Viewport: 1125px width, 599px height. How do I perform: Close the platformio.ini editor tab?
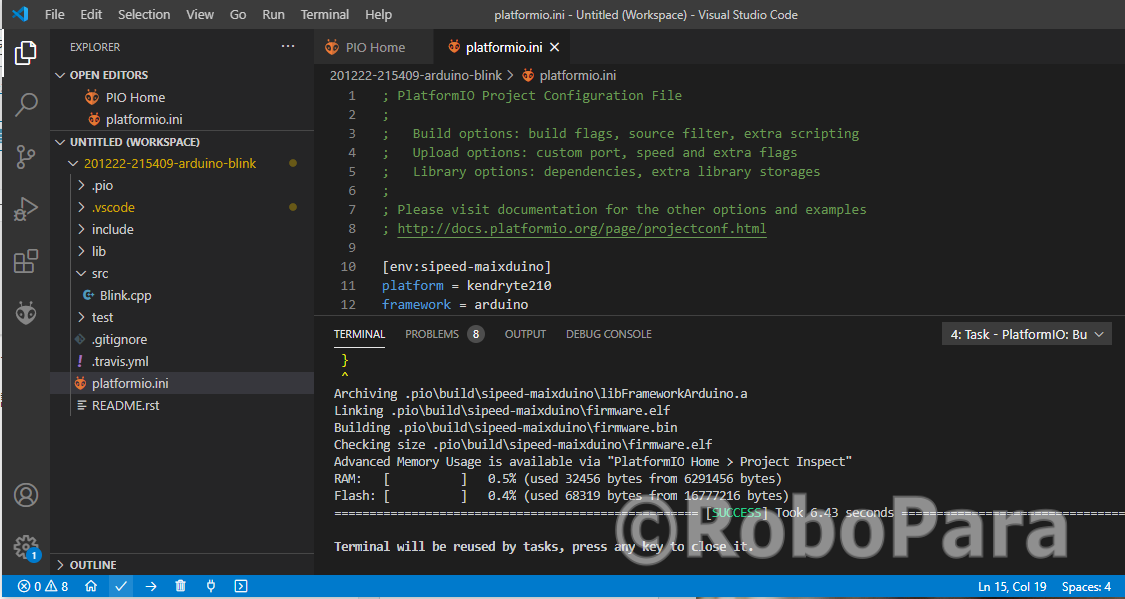point(555,47)
